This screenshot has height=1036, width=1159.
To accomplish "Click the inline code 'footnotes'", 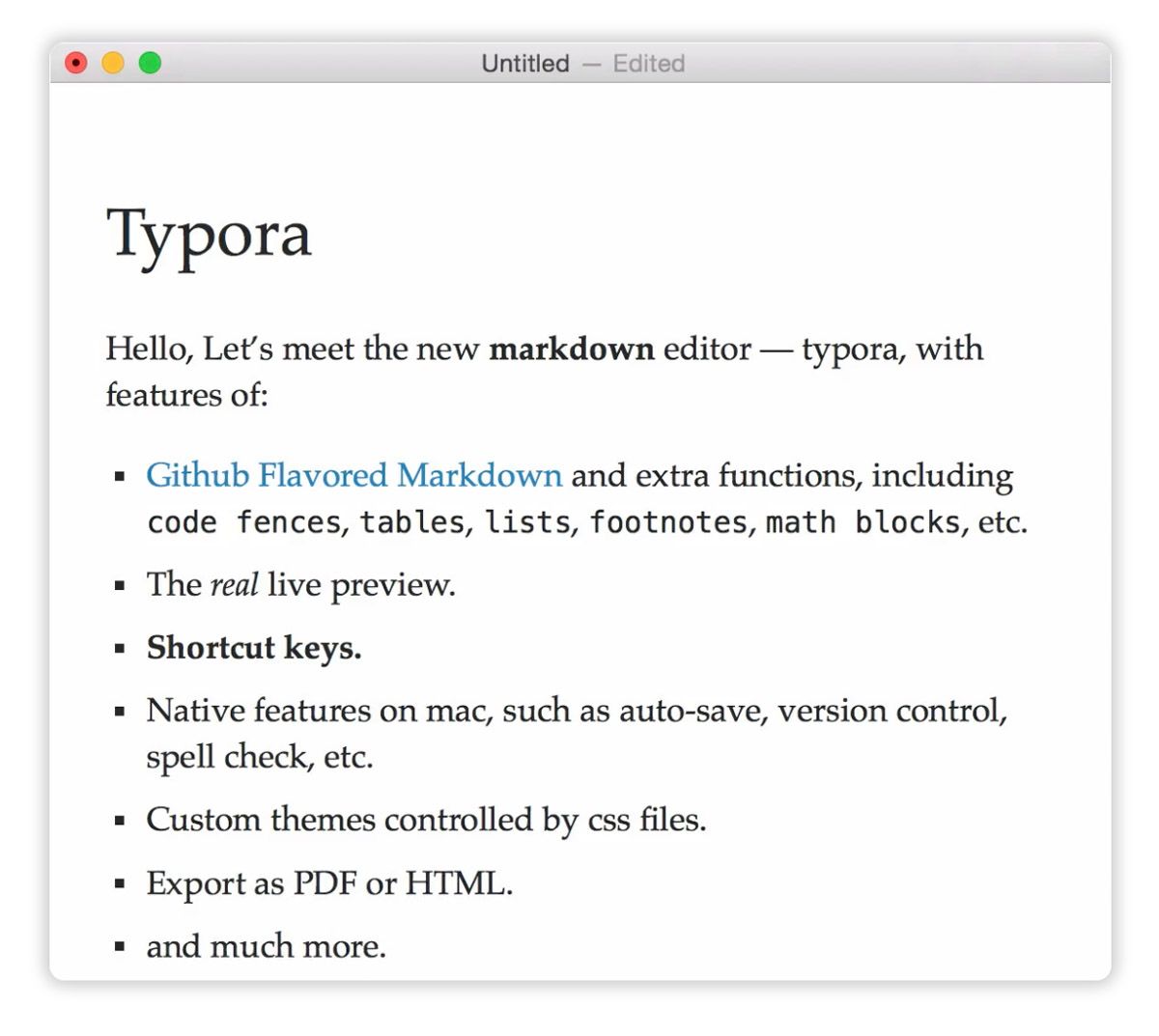I will [668, 522].
